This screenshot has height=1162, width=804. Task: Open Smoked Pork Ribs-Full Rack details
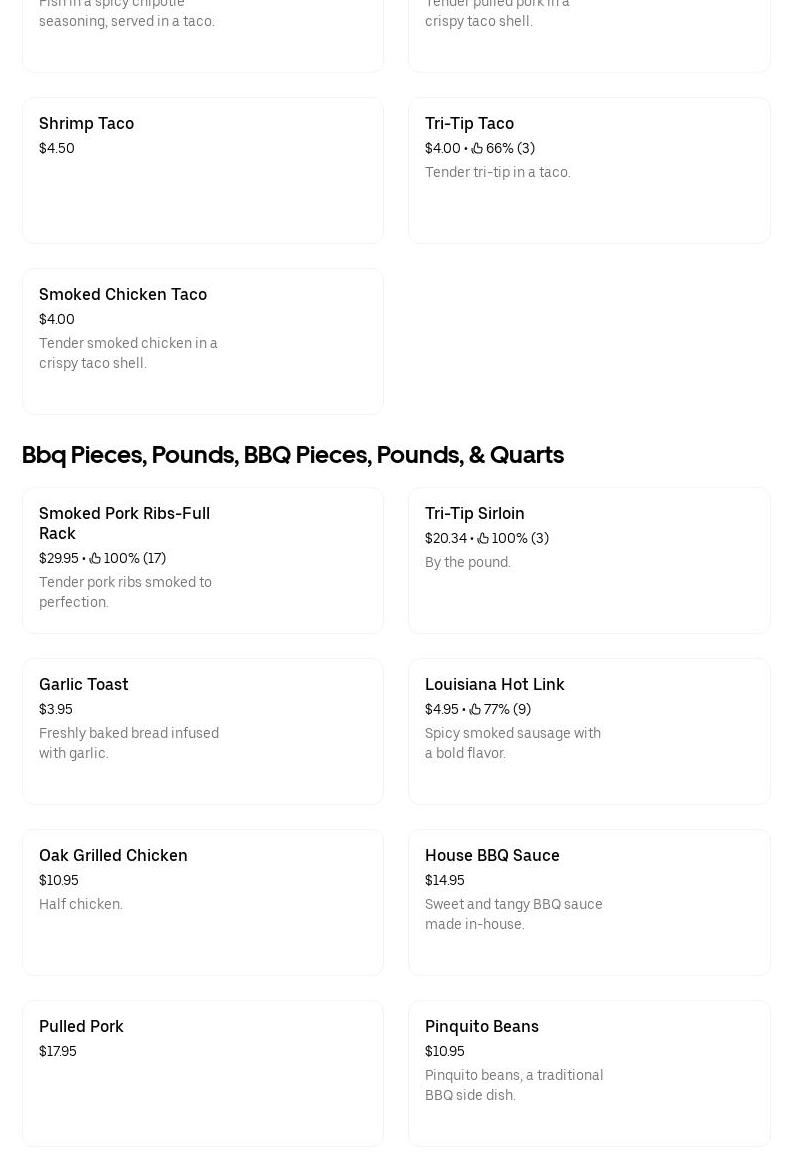click(x=203, y=560)
